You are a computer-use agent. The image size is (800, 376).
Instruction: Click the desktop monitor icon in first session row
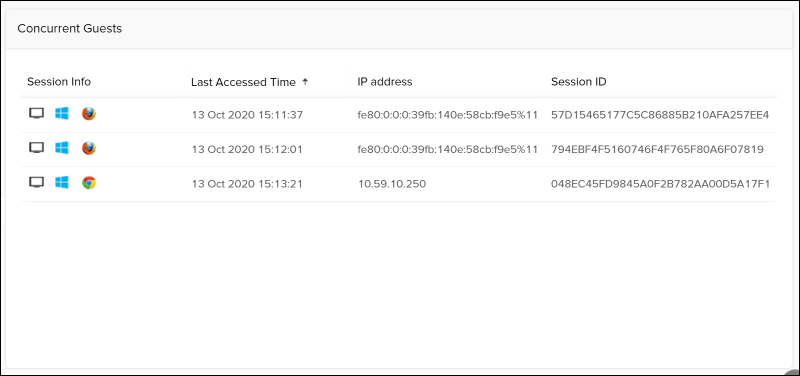[x=36, y=114]
